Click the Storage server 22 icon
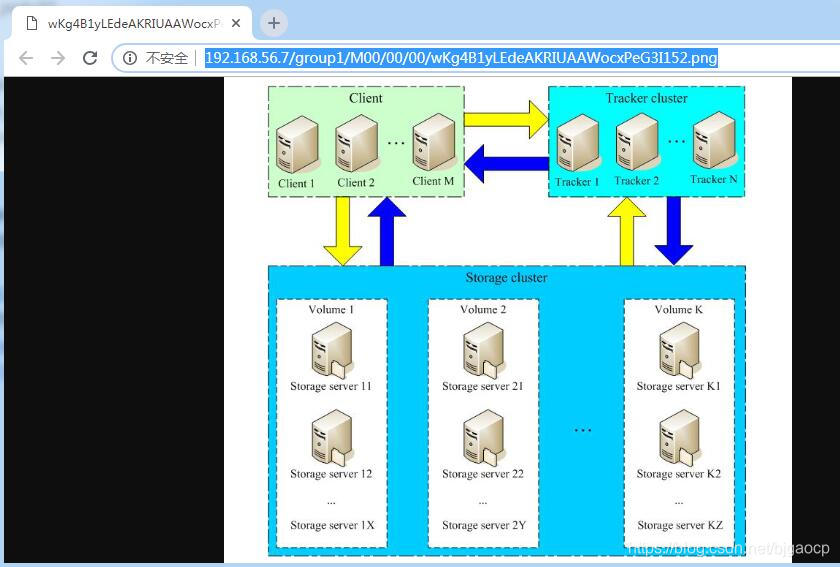 [x=484, y=438]
